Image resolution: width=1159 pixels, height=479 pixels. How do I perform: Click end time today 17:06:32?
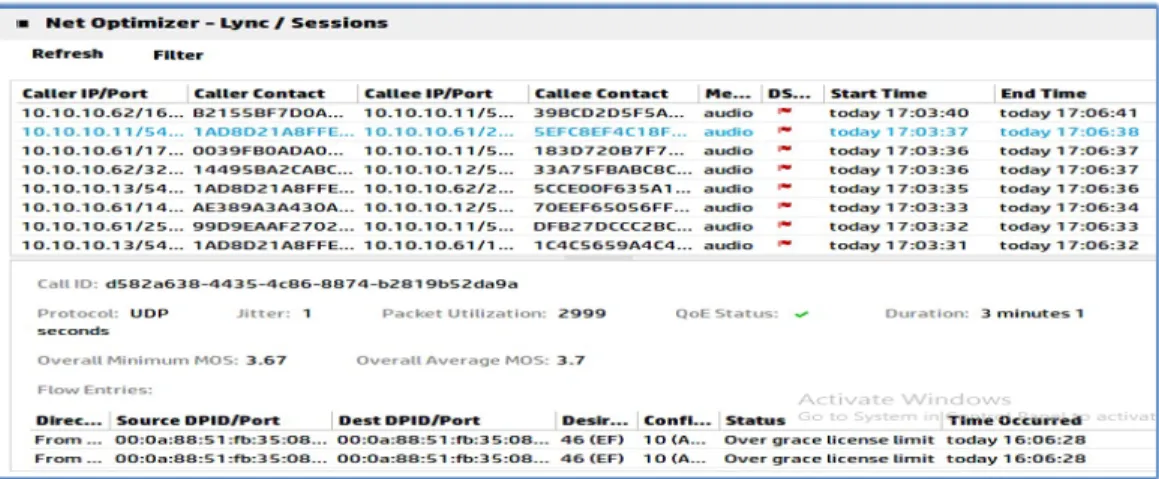[x=1069, y=245]
